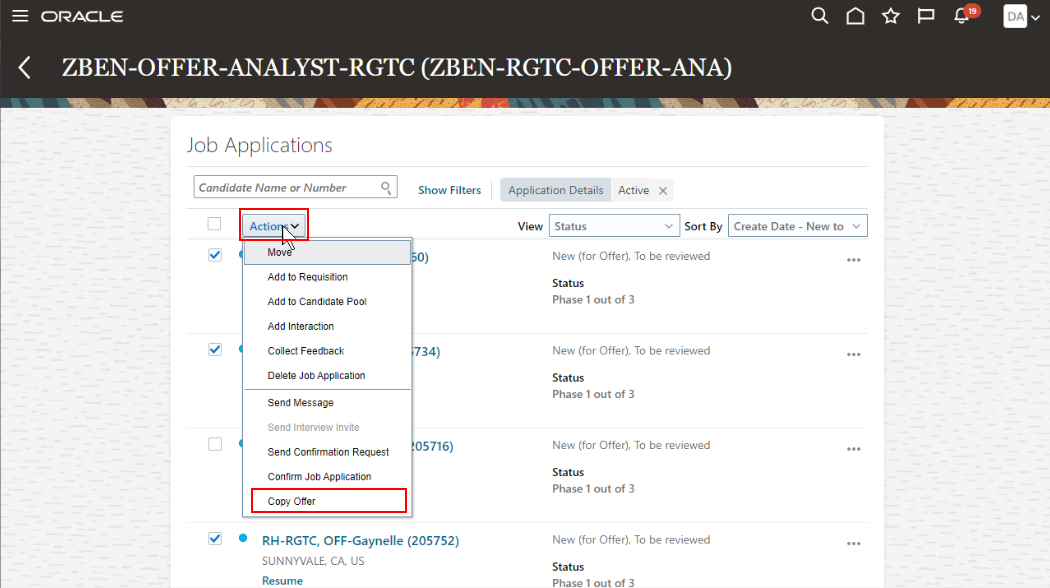This screenshot has width=1050, height=588.
Task: Toggle the select-all applications checkbox
Action: coord(214,224)
